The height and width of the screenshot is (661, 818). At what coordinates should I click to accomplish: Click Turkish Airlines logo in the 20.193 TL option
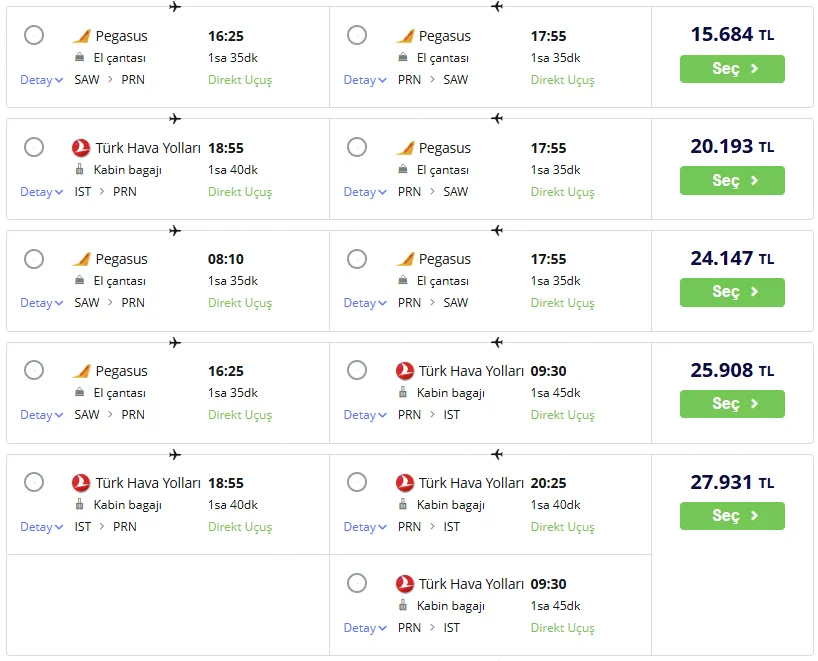(x=82, y=148)
